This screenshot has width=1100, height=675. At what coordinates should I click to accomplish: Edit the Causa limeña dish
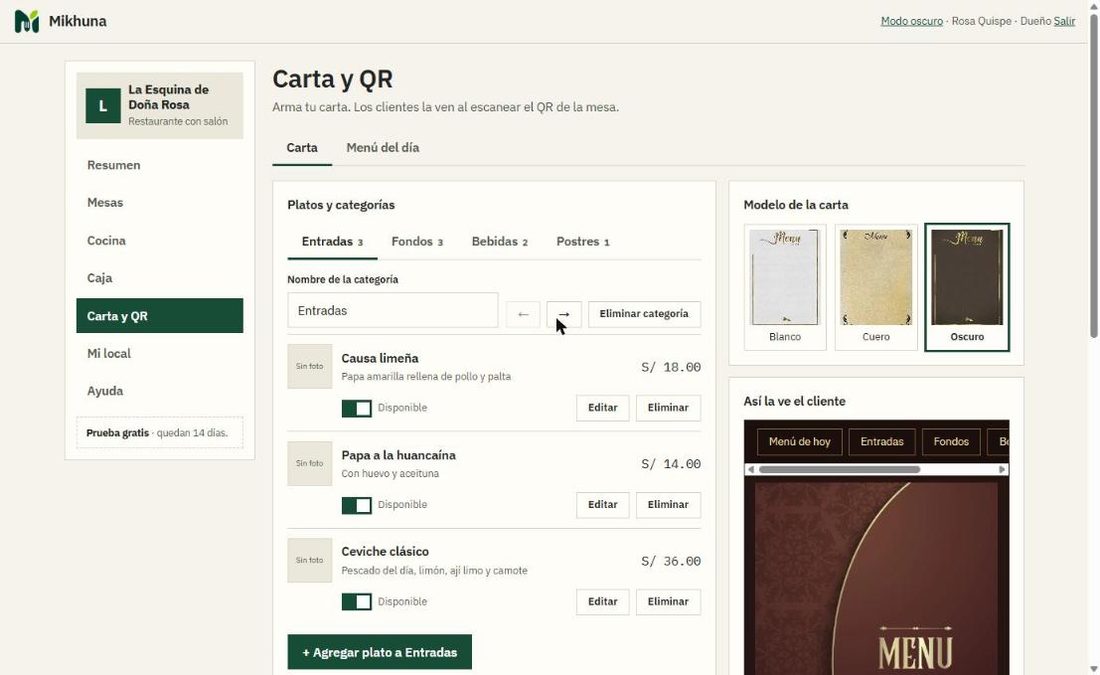pyautogui.click(x=603, y=408)
